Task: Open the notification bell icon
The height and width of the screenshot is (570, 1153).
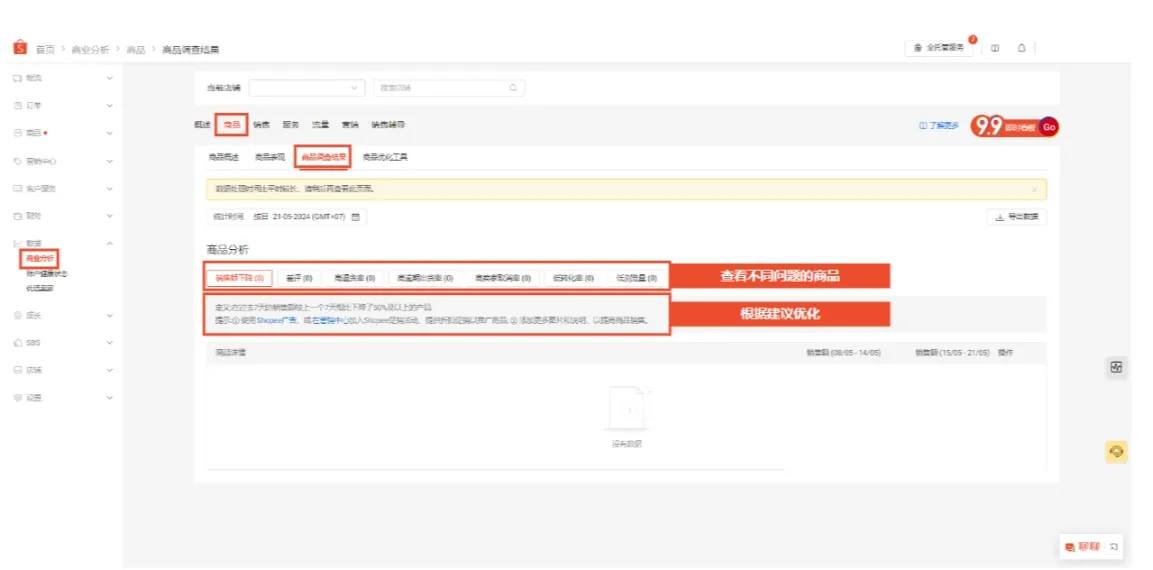Action: (1021, 49)
